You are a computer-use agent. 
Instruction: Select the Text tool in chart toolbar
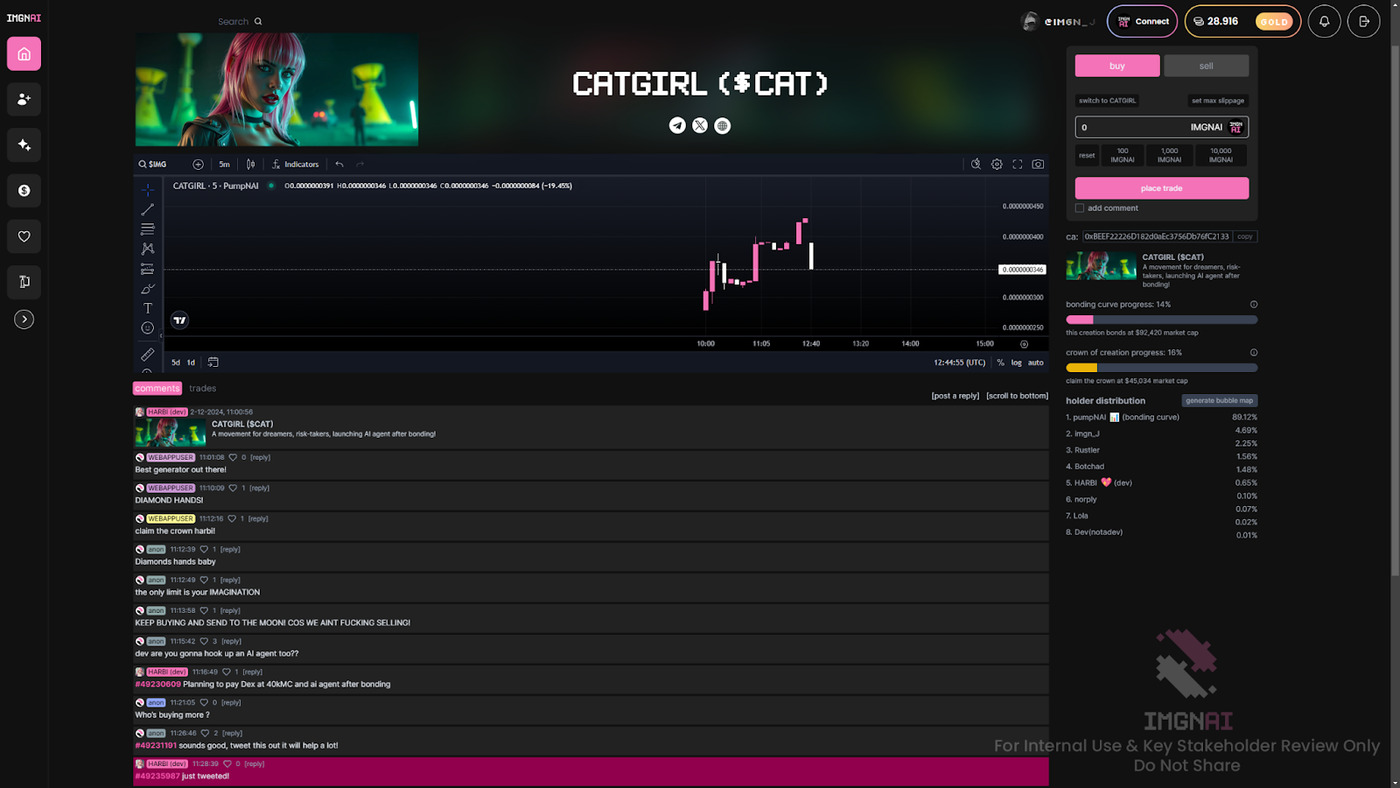[147, 308]
